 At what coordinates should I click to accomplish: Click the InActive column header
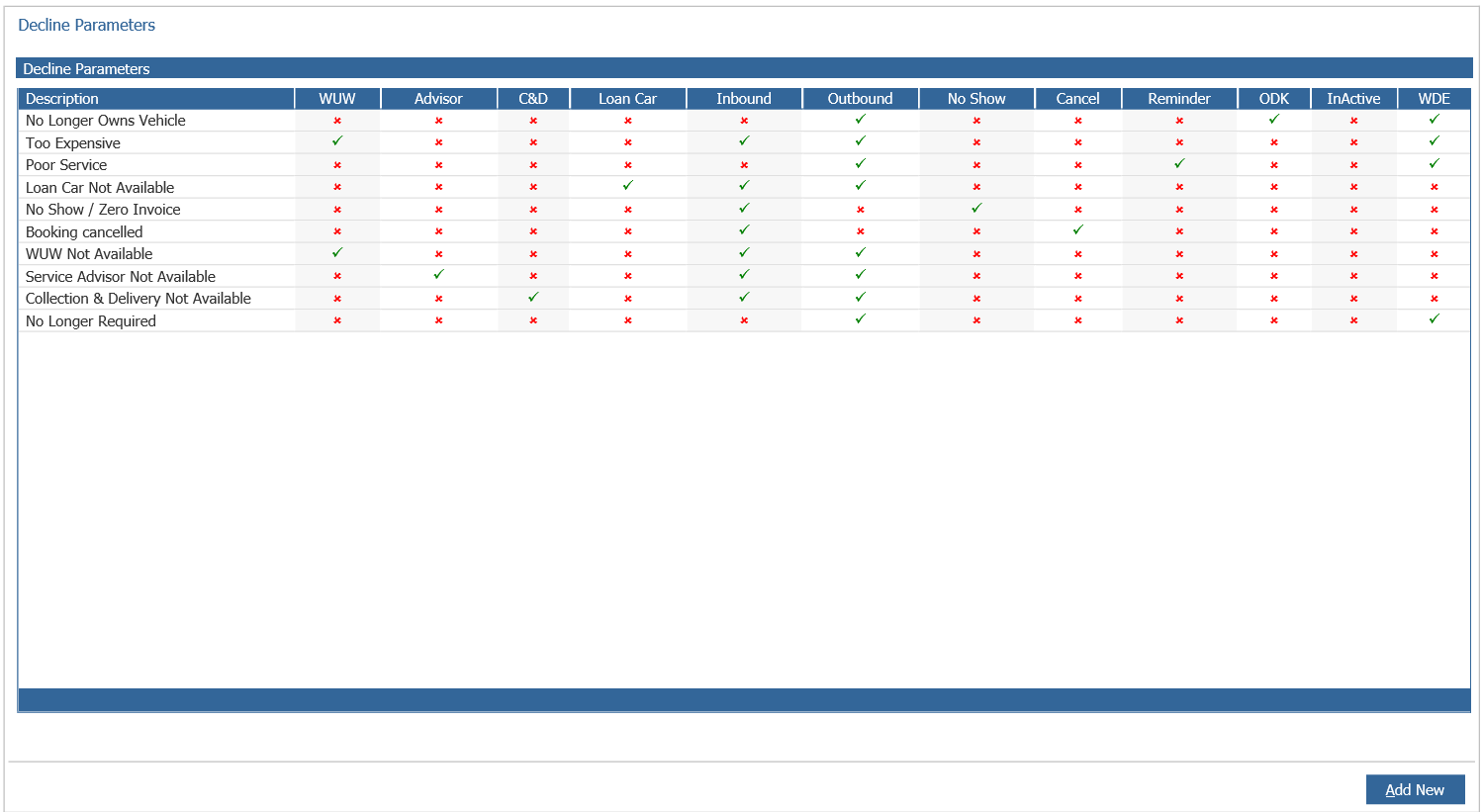coord(1353,99)
